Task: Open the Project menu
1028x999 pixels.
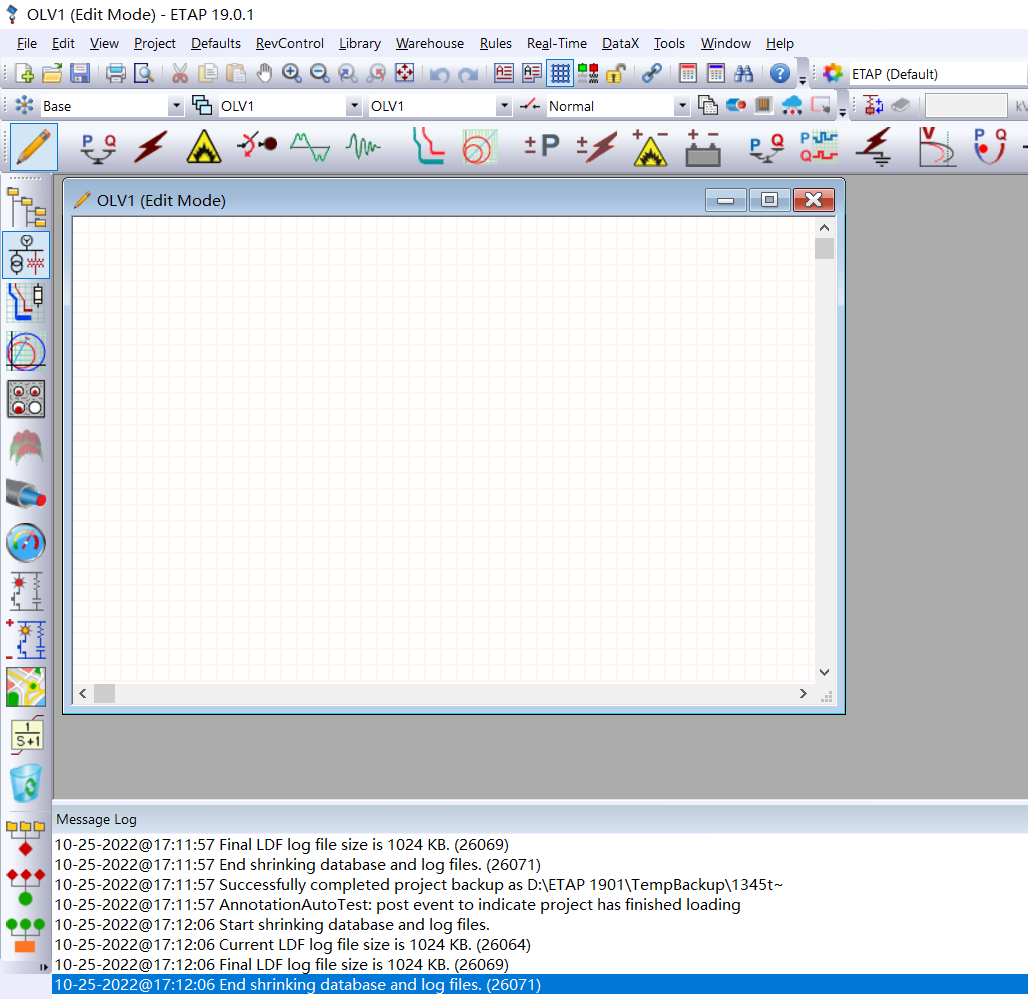Action: coord(155,43)
